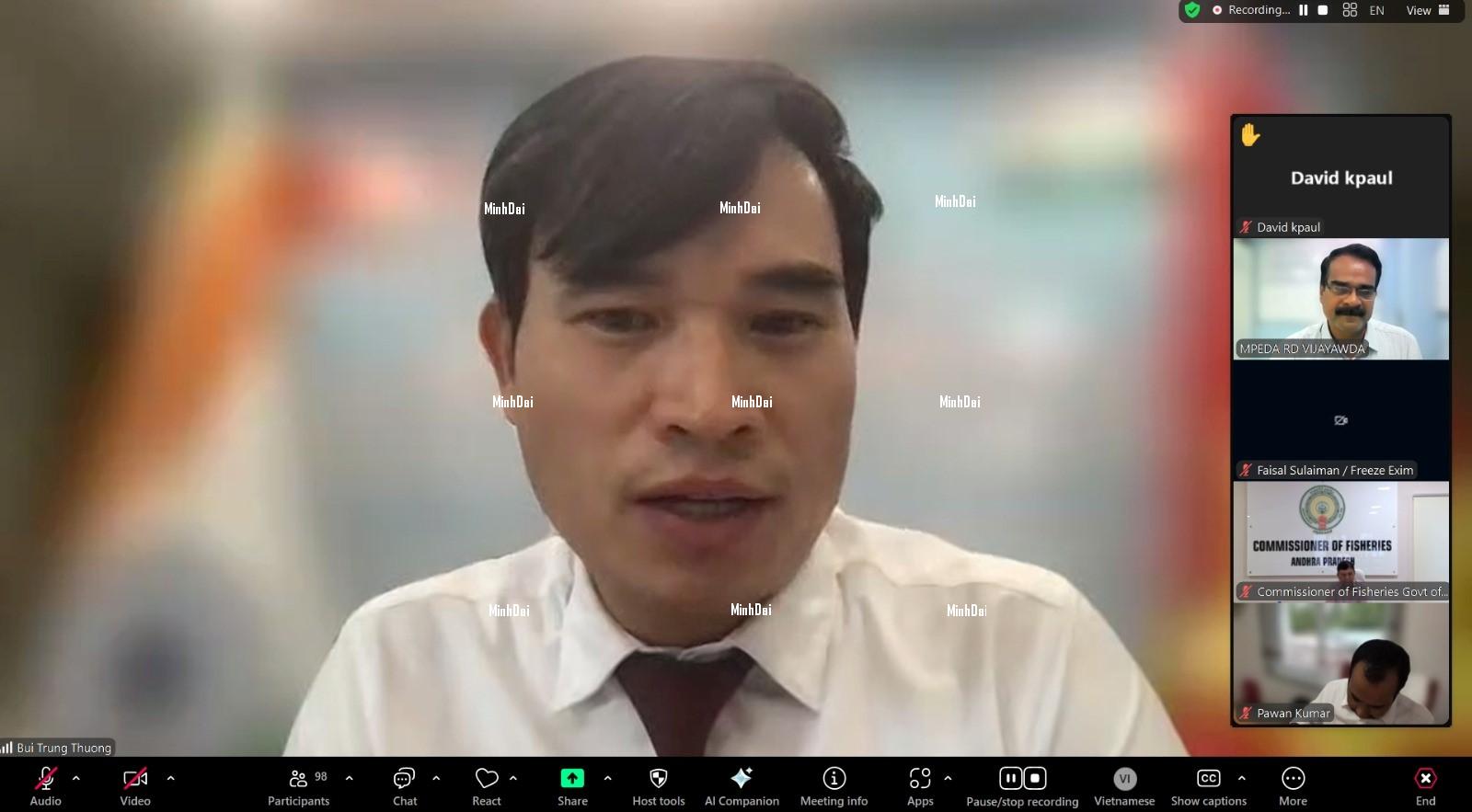Click signal strength icon beside Bui Trung Thuong
This screenshot has height=812, width=1472.
point(6,748)
